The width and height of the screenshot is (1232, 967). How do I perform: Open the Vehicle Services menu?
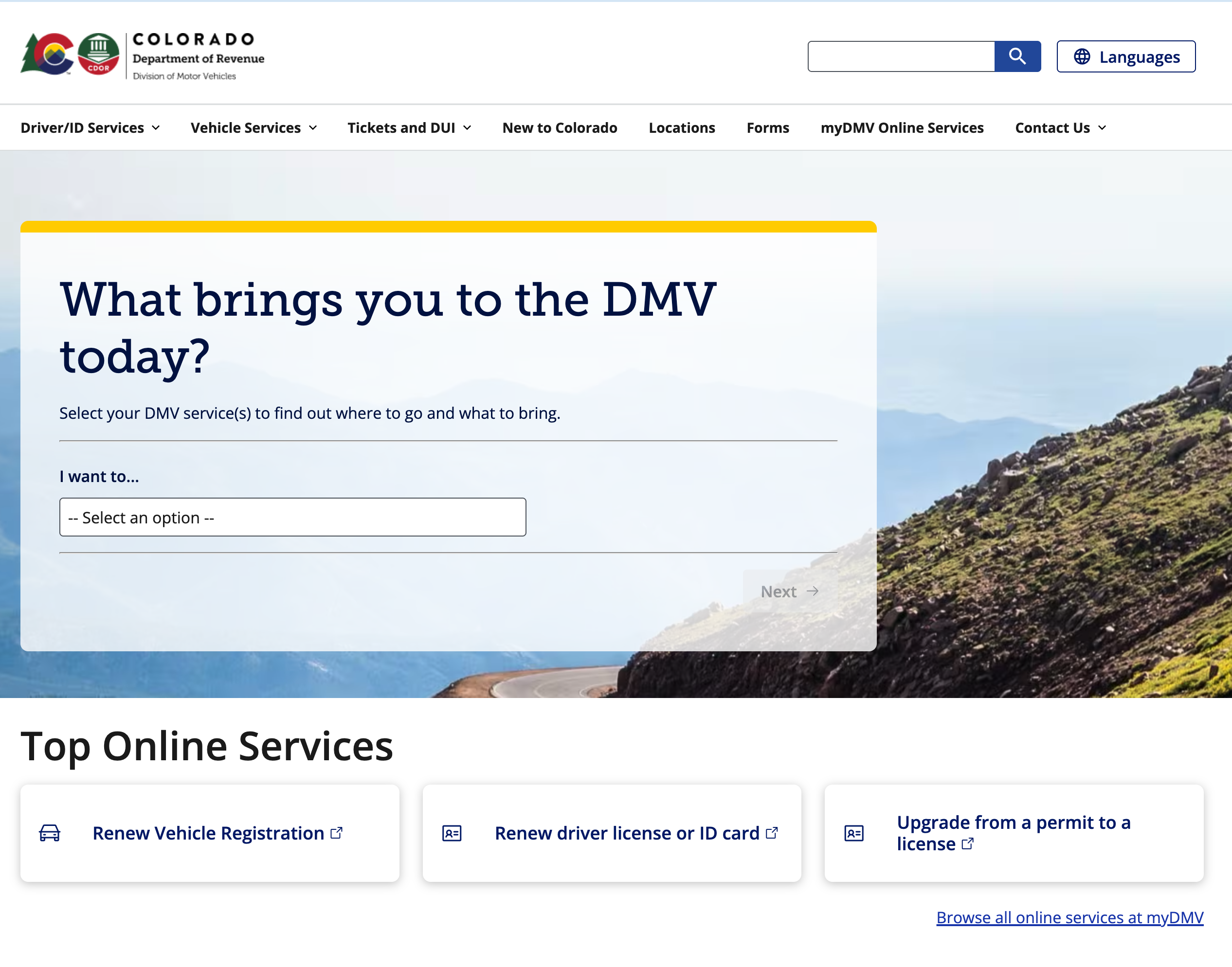point(254,128)
